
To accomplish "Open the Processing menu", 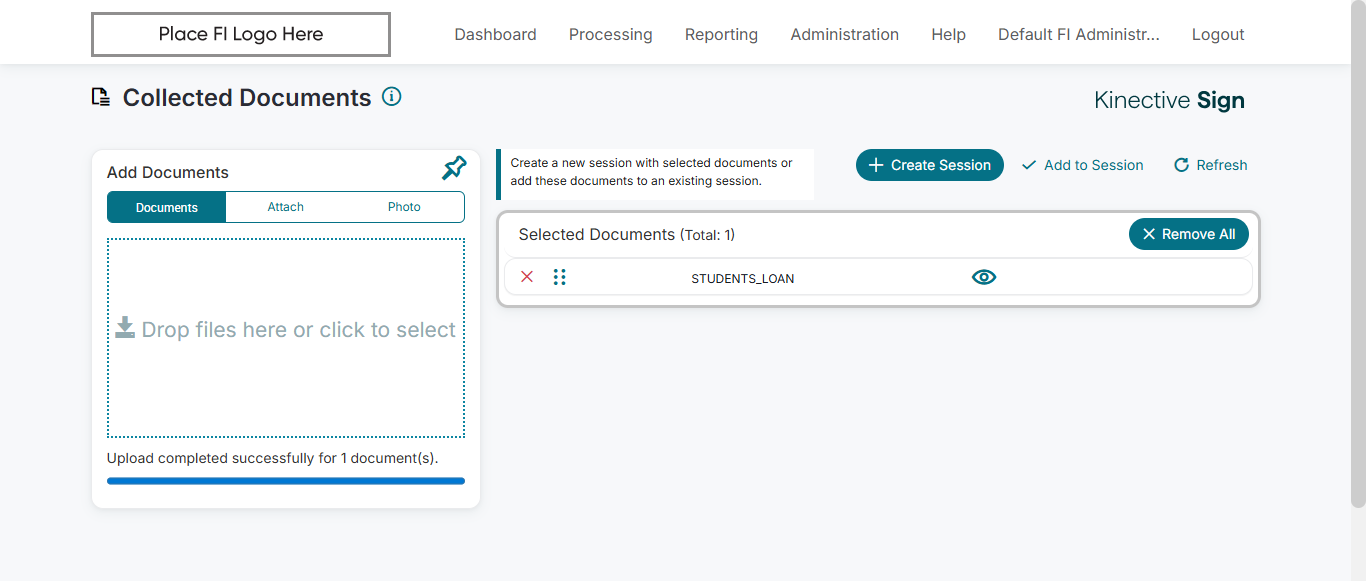I will pyautogui.click(x=610, y=35).
